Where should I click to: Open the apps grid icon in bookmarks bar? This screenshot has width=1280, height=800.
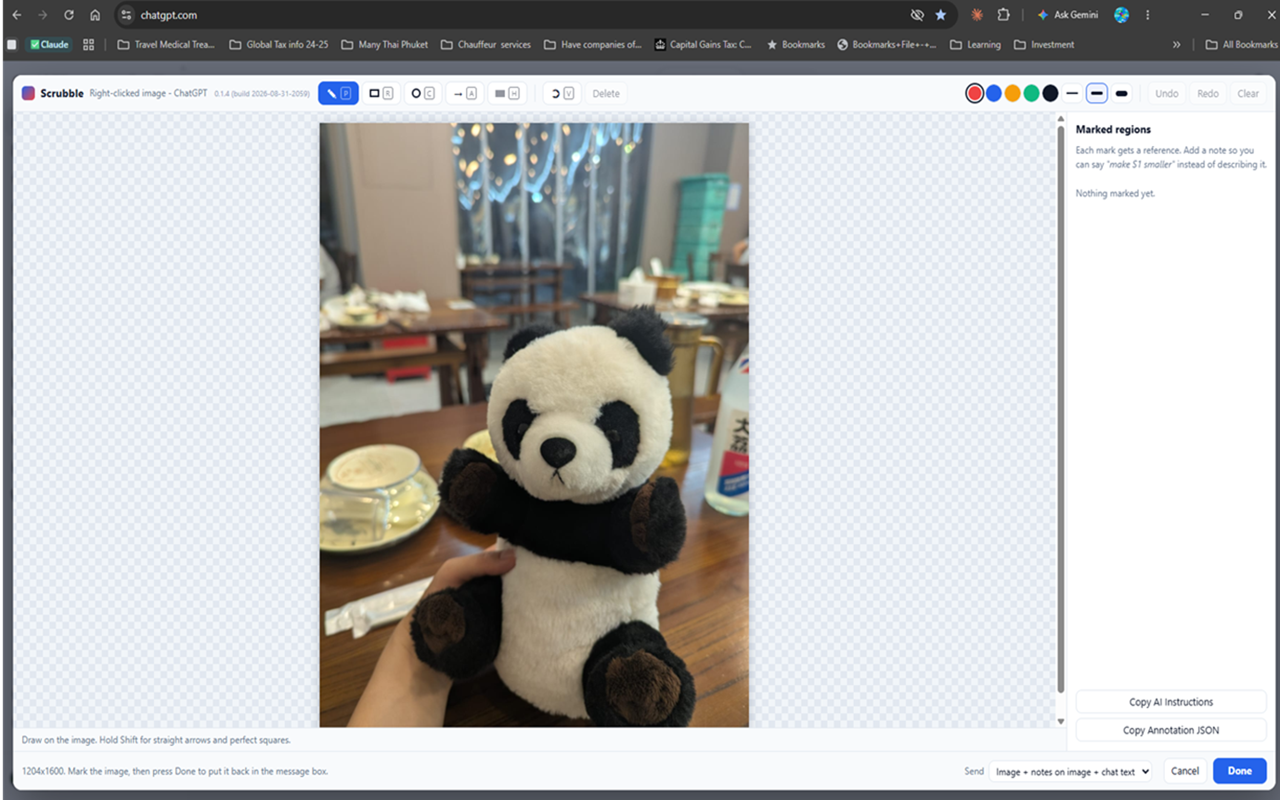point(89,44)
